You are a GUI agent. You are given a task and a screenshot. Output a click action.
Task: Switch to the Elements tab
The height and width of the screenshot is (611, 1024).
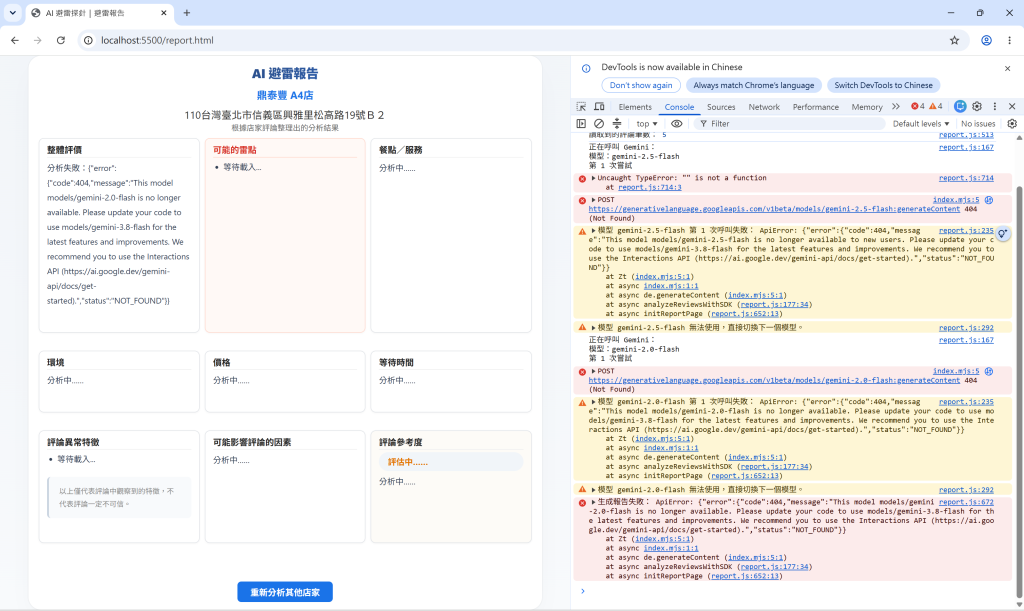(x=635, y=107)
